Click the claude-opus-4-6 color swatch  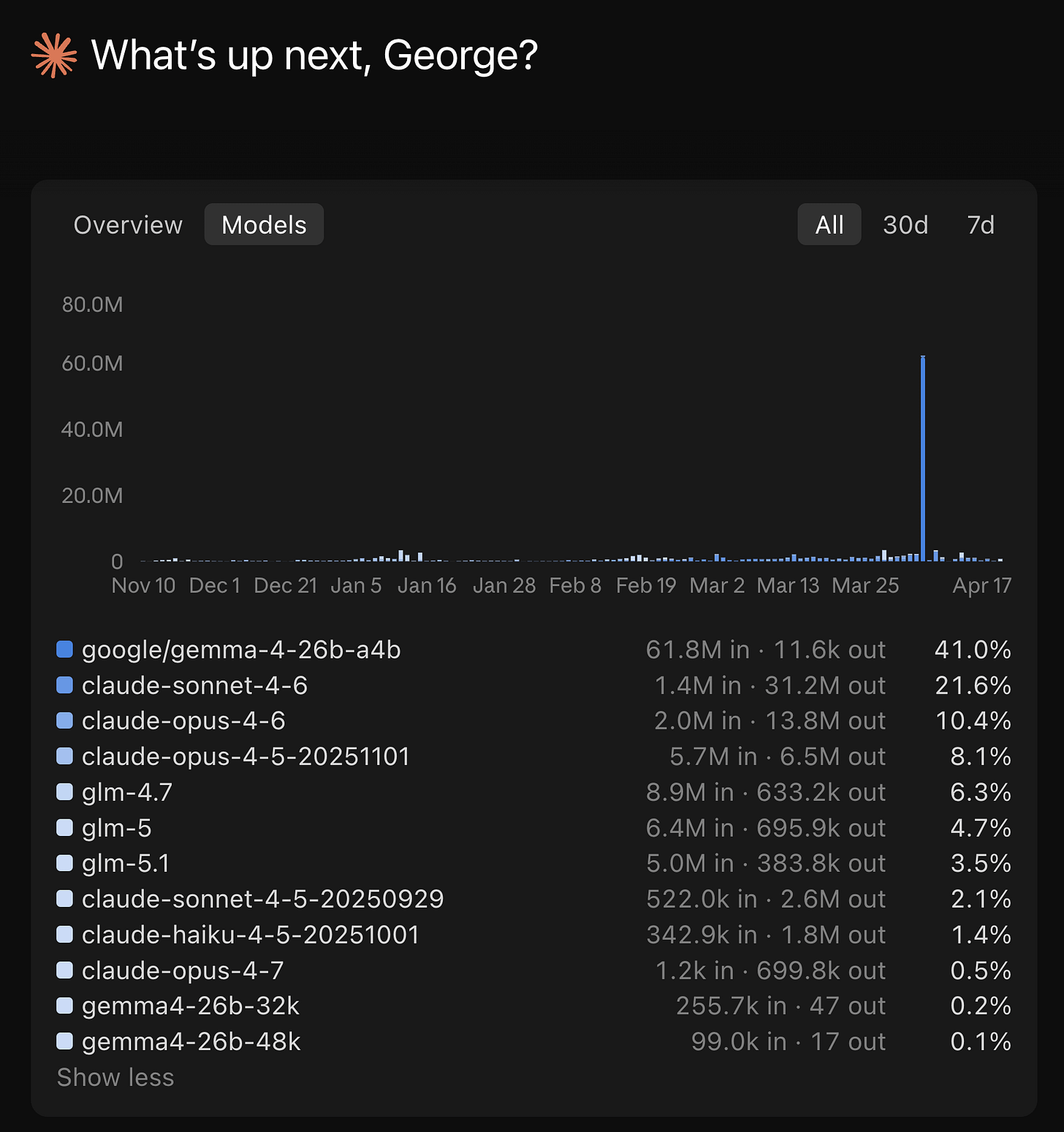point(65,721)
